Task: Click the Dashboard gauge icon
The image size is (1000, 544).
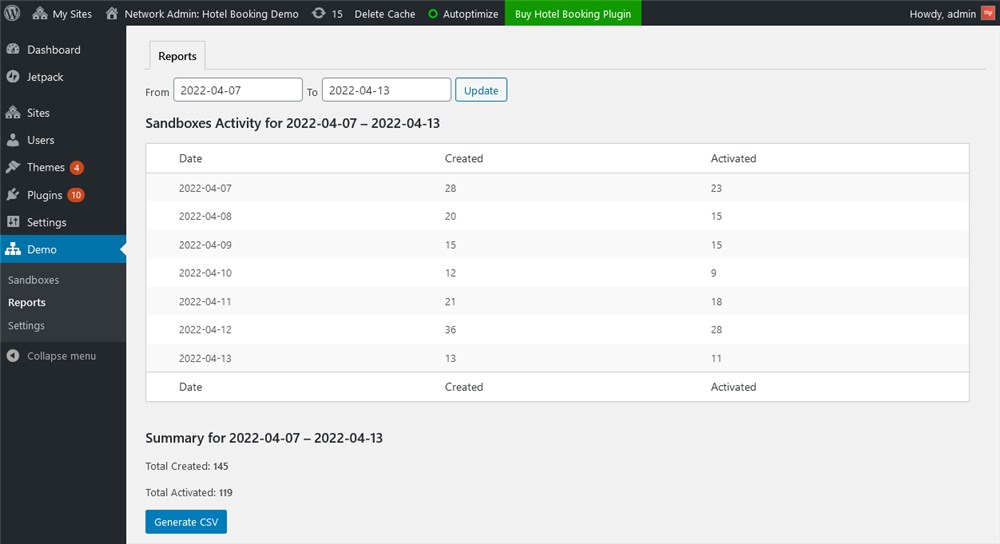Action: (13, 49)
